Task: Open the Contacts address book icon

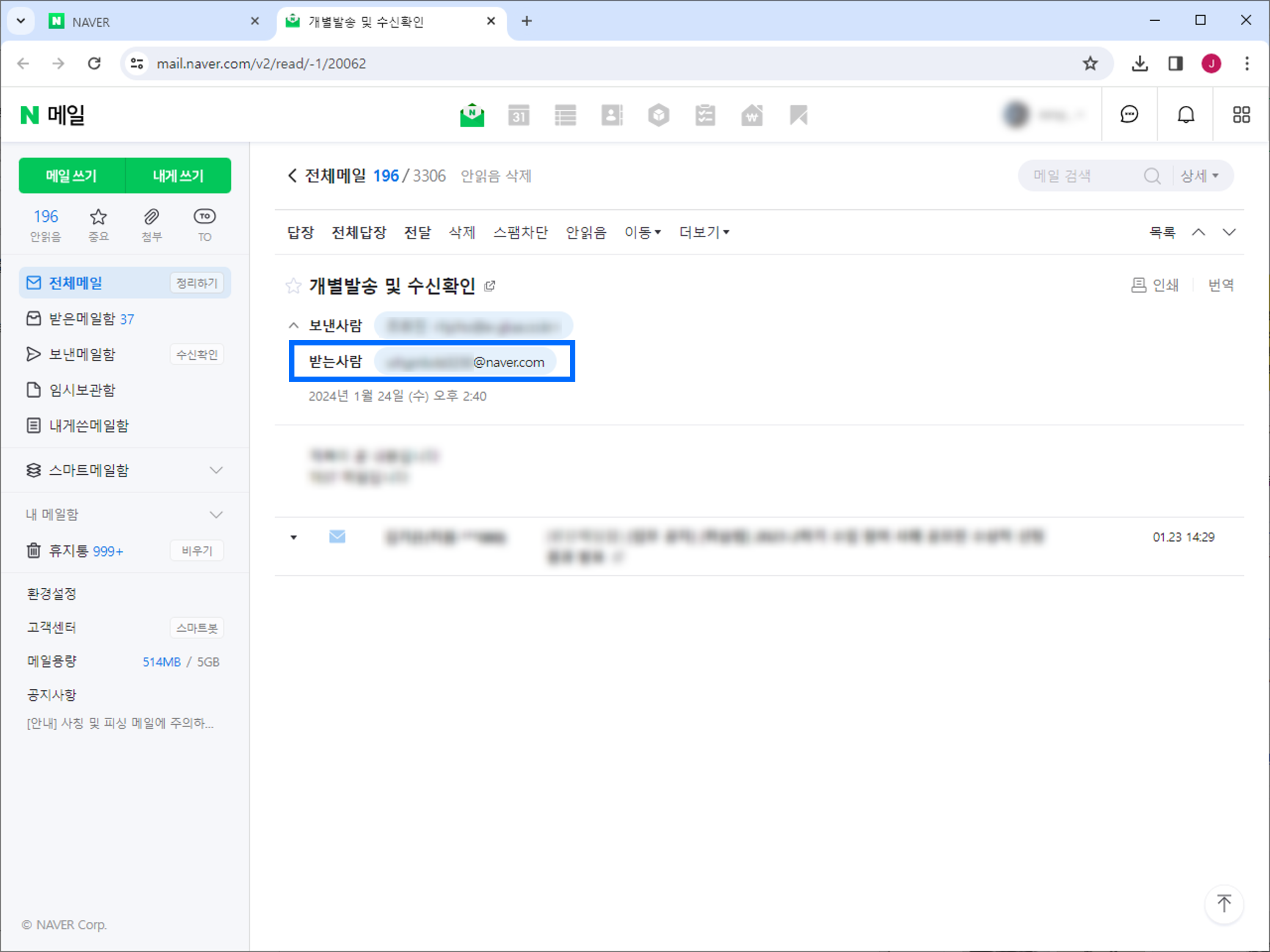Action: (612, 115)
